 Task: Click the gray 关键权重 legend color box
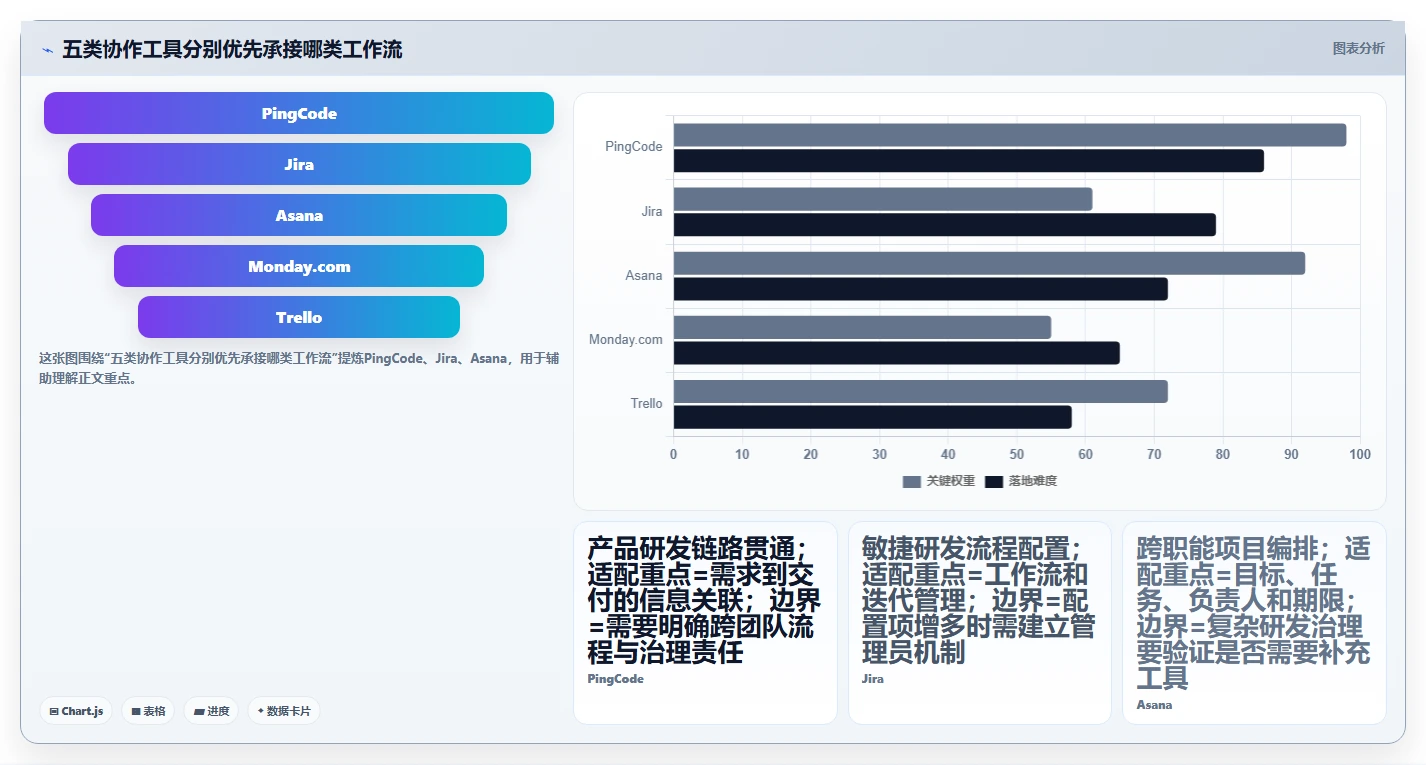pyautogui.click(x=912, y=481)
